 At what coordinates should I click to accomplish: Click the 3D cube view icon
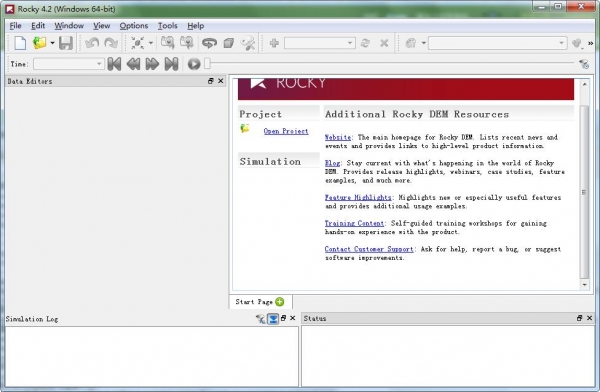tap(228, 43)
